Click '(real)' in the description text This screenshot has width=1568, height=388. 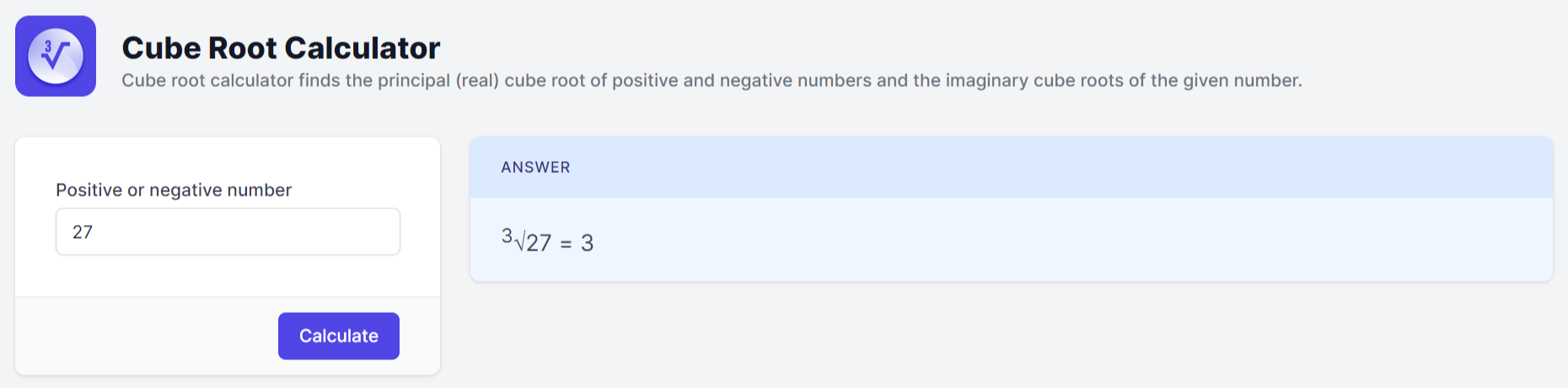(477, 81)
